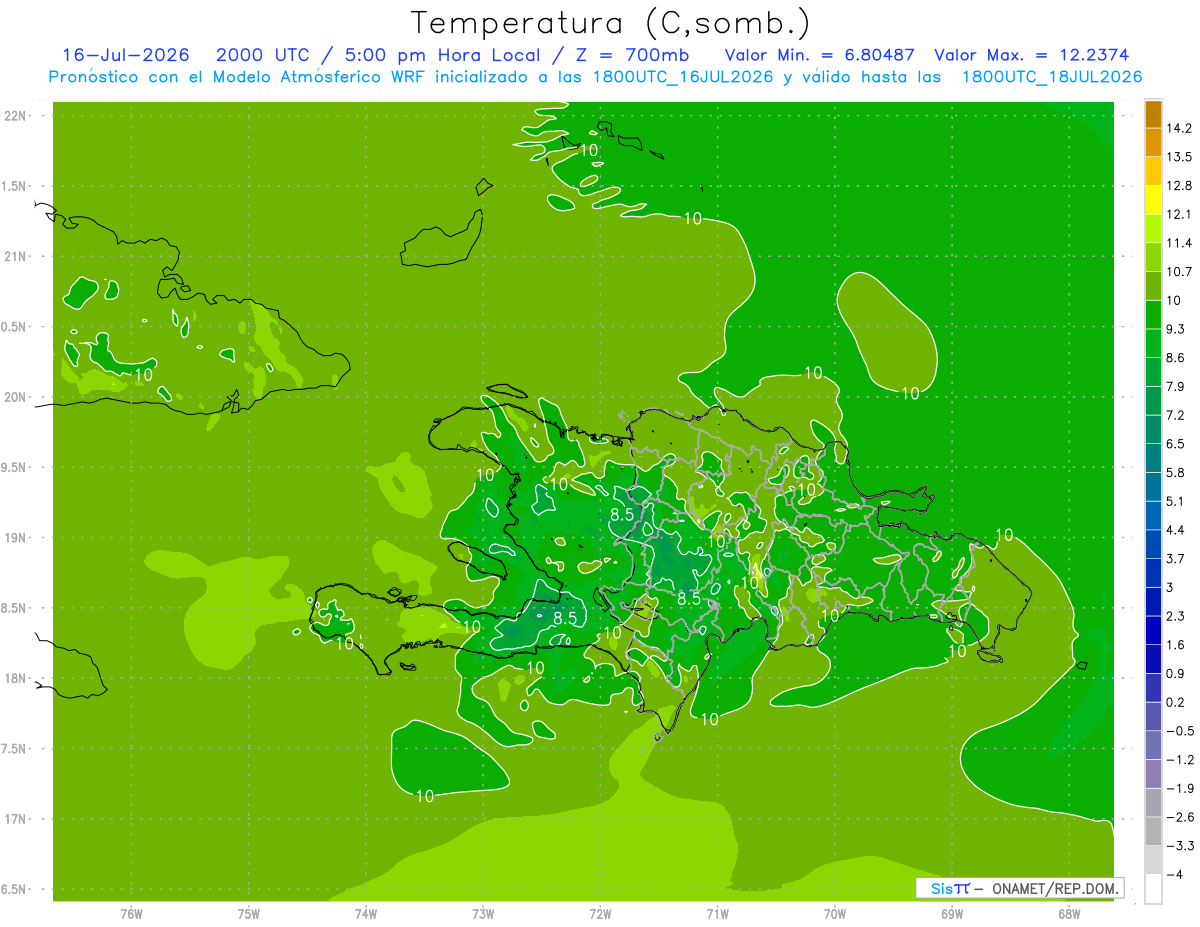This screenshot has height=927, width=1200.
Task: Select initialization time '1800UTC_16JUL2026'
Action: (682, 77)
